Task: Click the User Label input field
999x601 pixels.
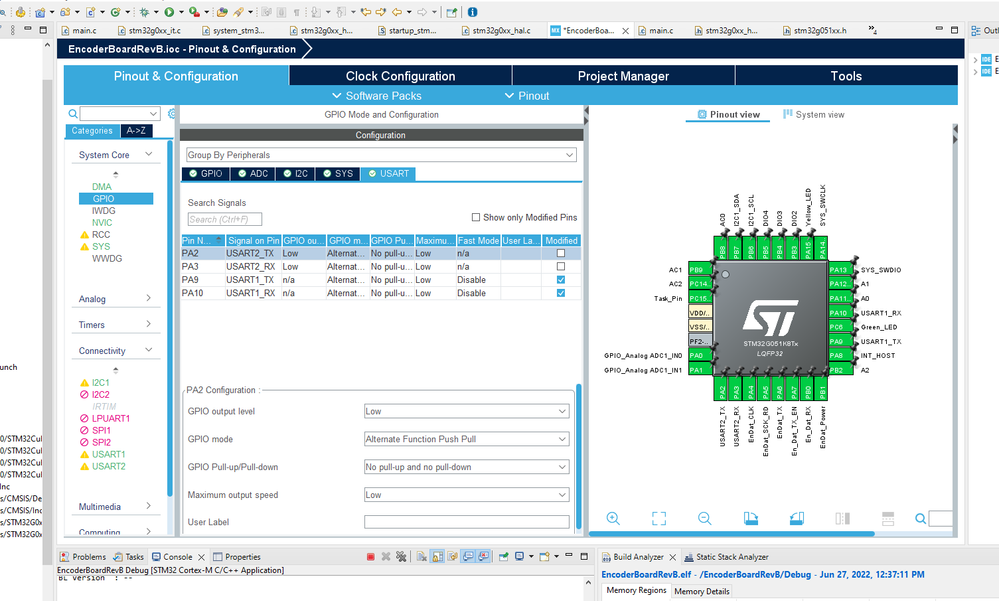Action: [466, 522]
